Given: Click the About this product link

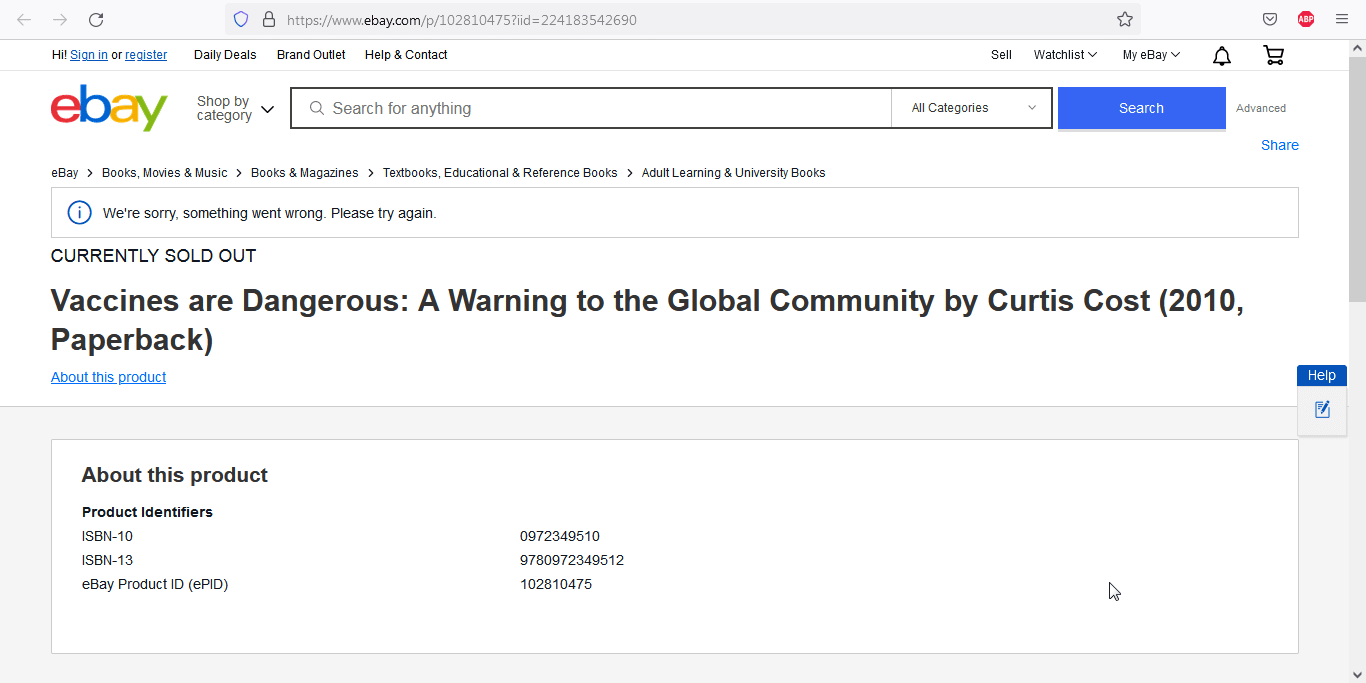Looking at the screenshot, I should (108, 377).
